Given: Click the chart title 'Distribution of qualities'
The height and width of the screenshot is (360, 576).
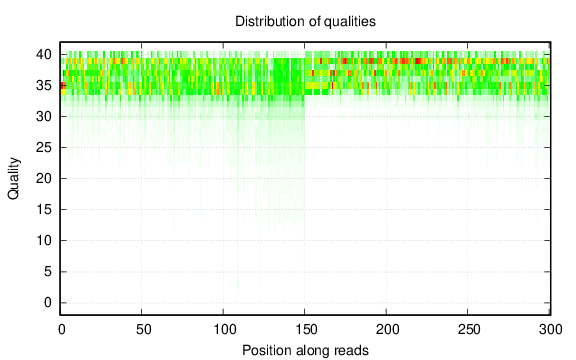Looking at the screenshot, I should (x=305, y=21).
